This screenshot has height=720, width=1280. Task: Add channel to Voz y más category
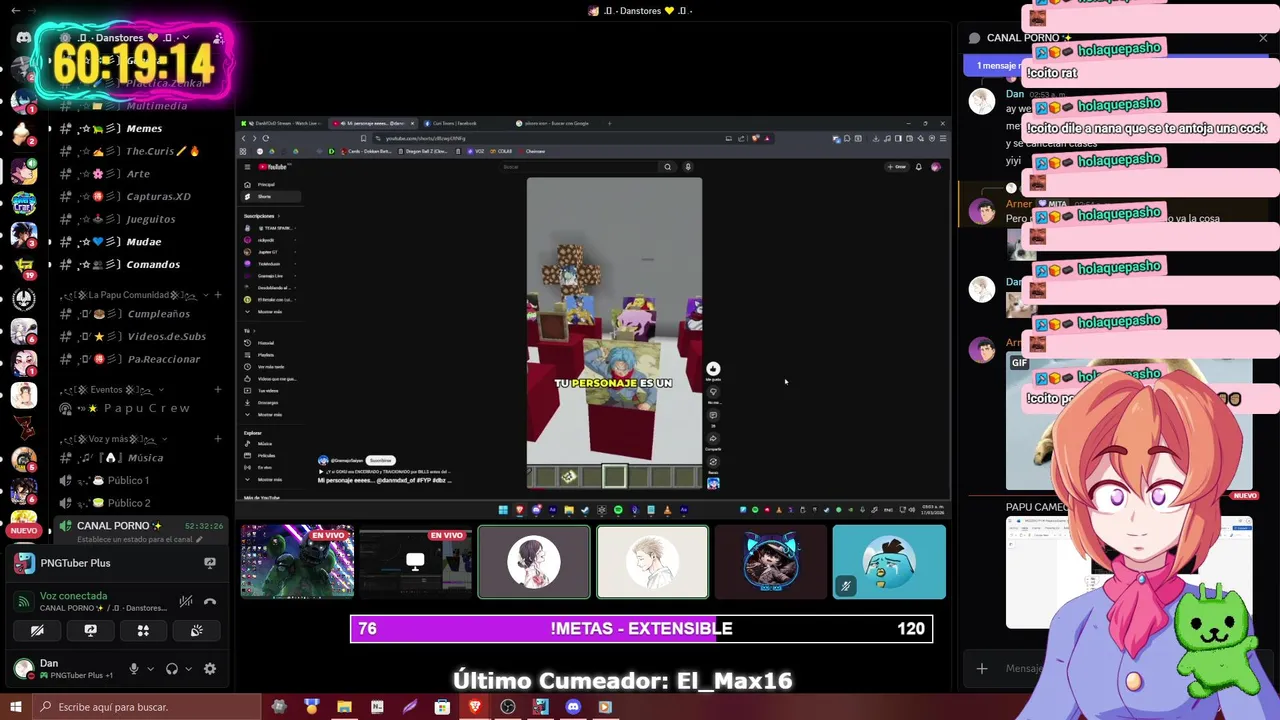point(218,439)
